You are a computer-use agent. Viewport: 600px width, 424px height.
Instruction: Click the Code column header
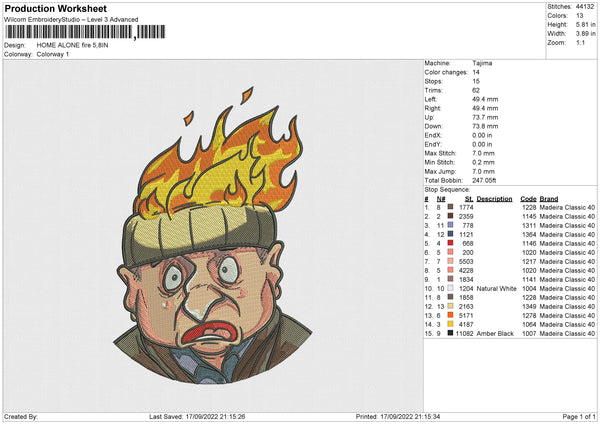point(528,199)
